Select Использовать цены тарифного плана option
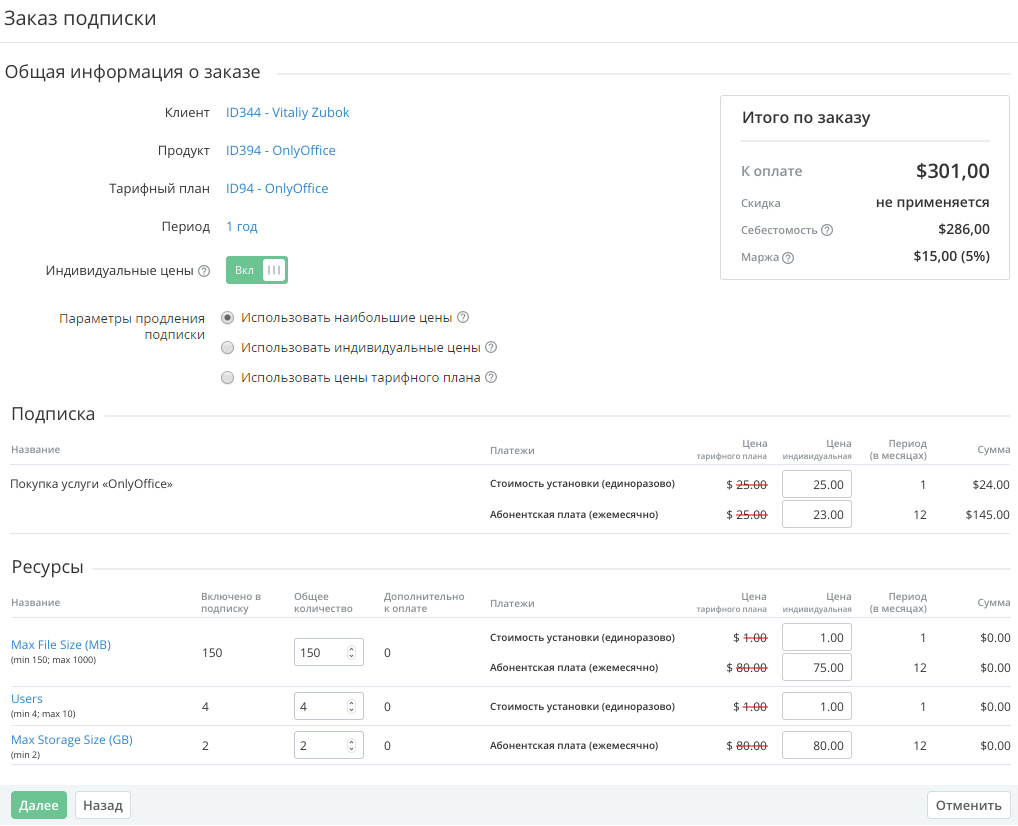Screen dimensions: 1018x826 [x=228, y=378]
